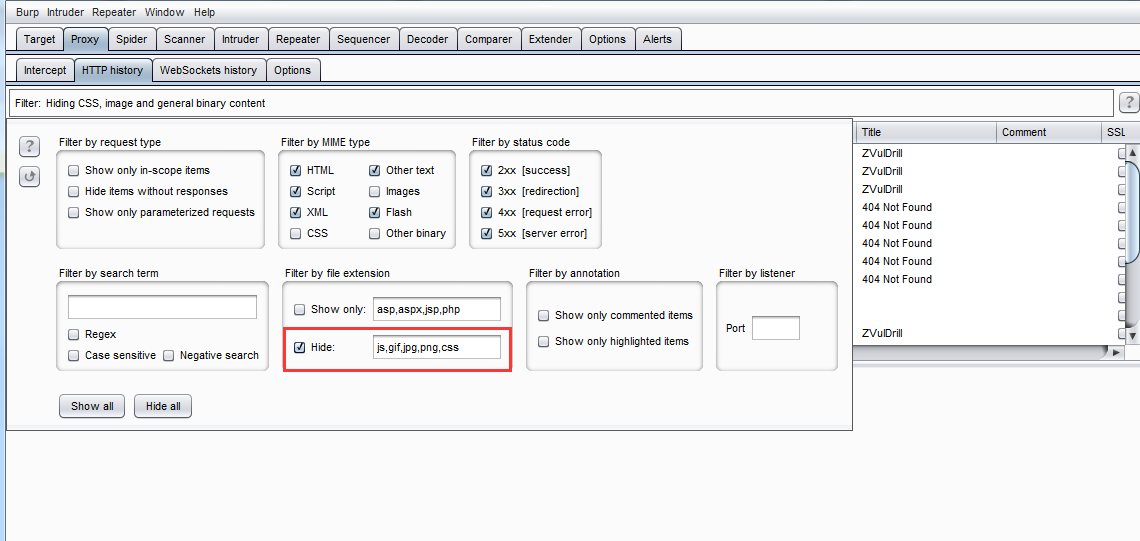
Task: Uncheck the HTML MIME type
Action: pyautogui.click(x=295, y=170)
